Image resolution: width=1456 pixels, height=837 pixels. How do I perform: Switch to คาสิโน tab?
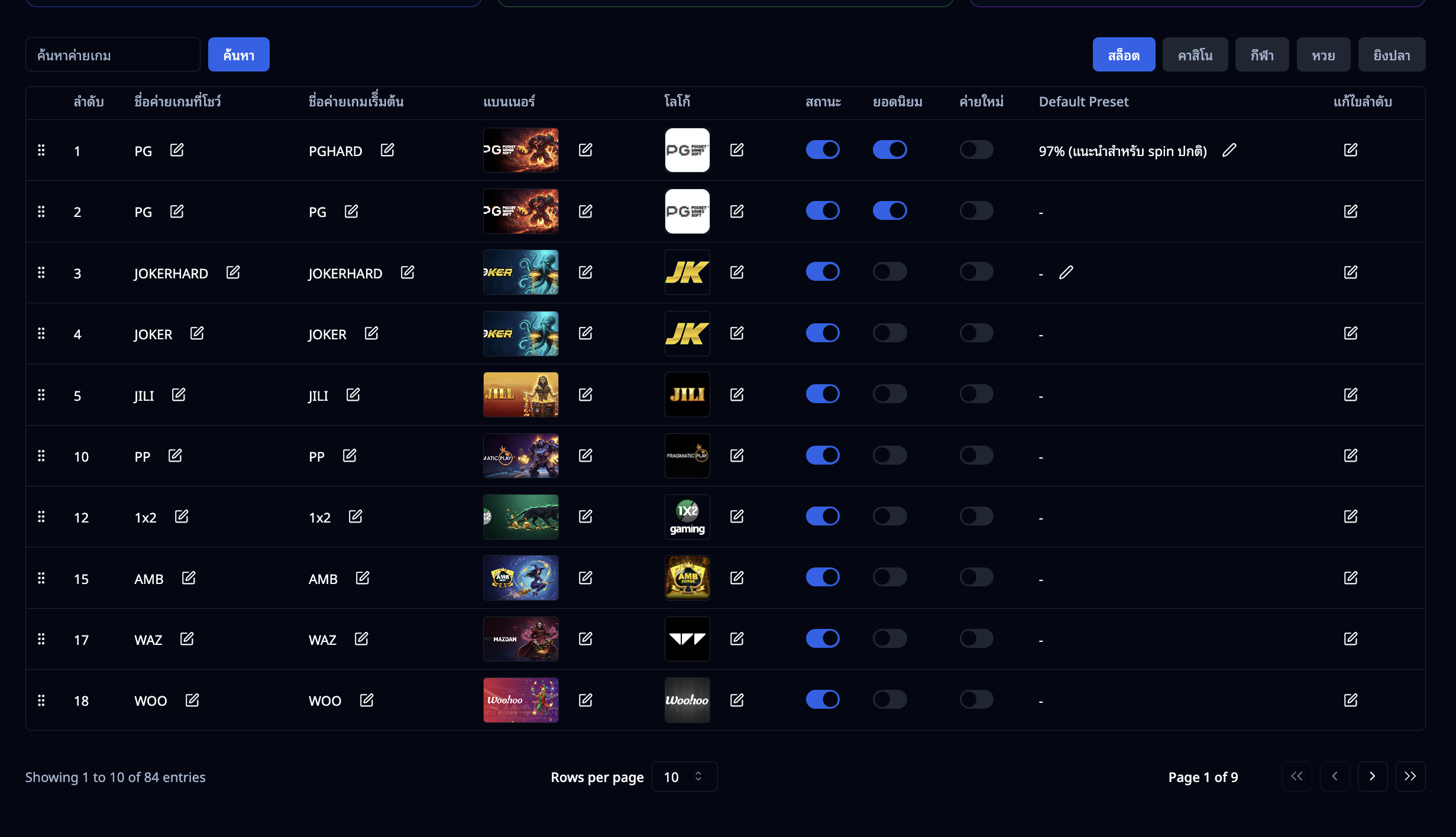click(1195, 55)
